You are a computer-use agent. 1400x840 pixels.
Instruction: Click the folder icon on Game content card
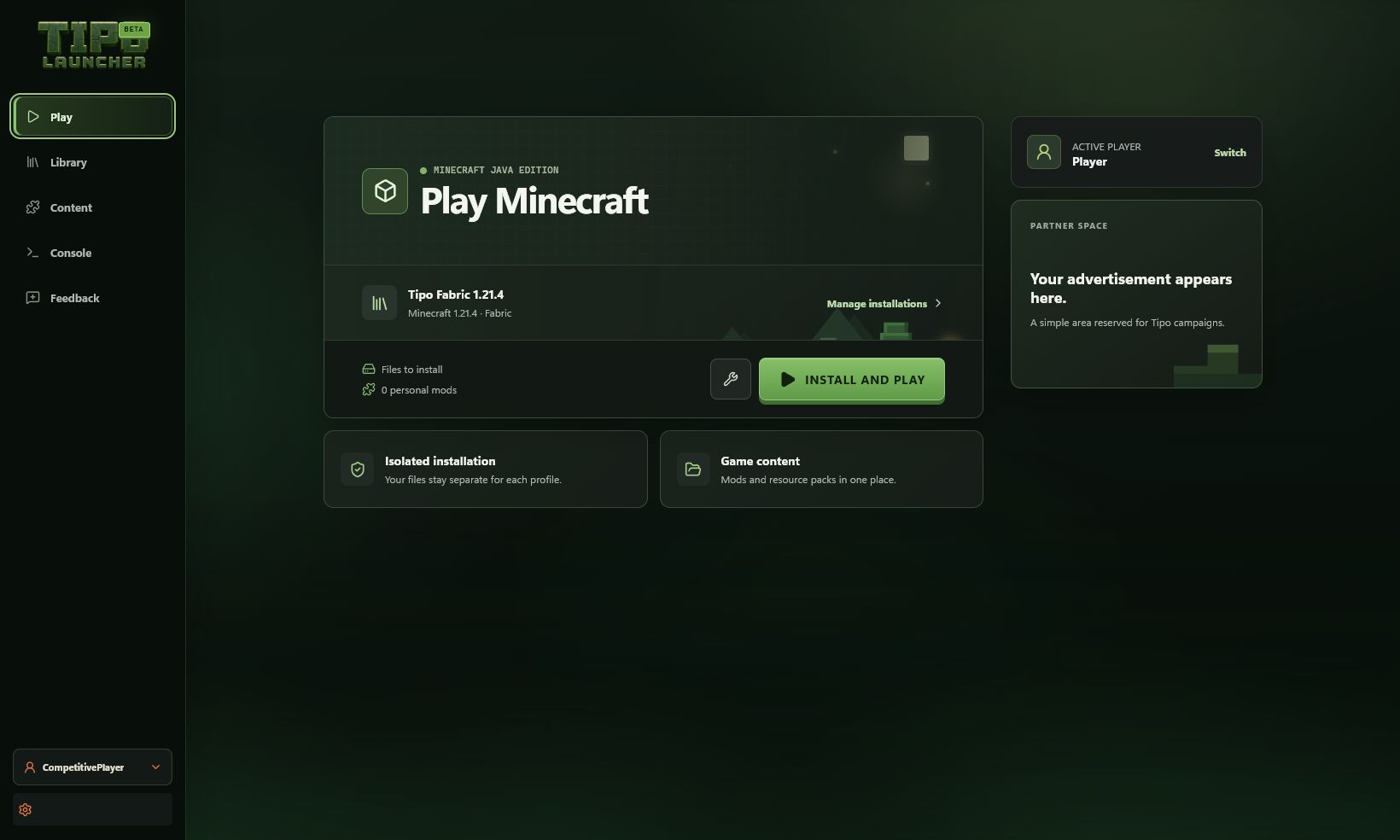pos(693,469)
